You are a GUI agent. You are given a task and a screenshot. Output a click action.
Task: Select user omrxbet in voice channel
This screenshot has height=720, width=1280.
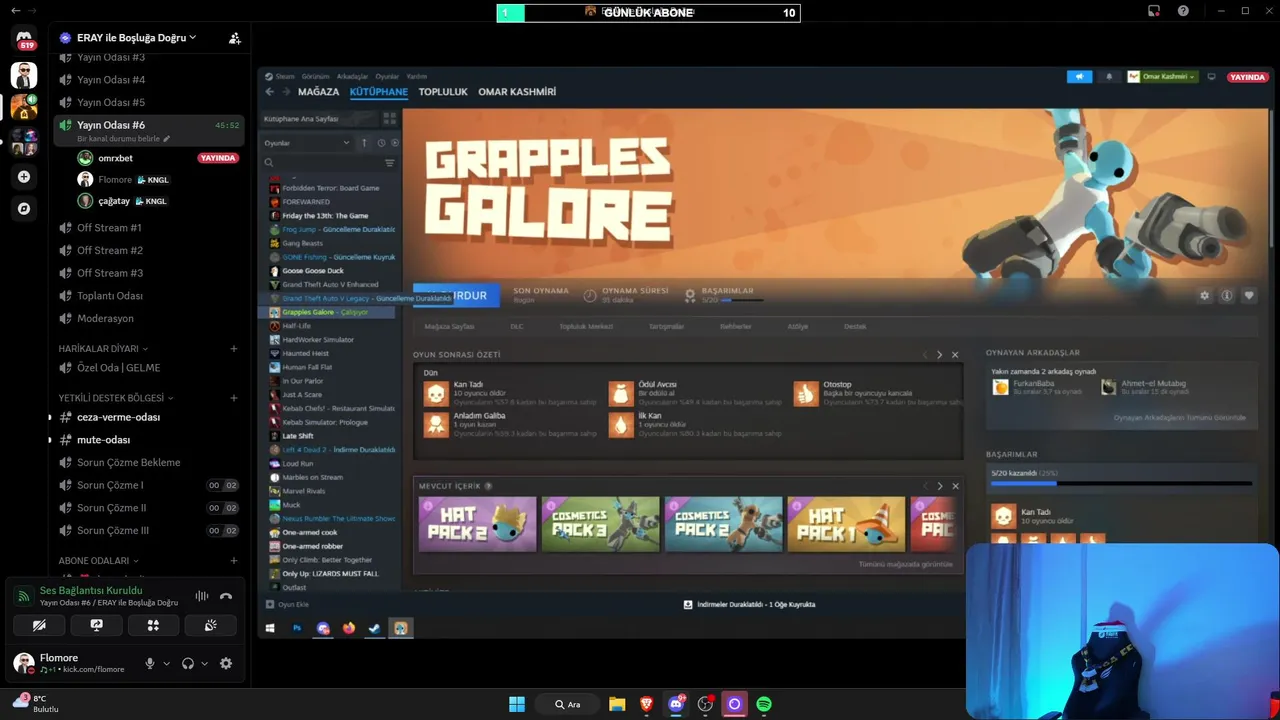(x=158, y=158)
